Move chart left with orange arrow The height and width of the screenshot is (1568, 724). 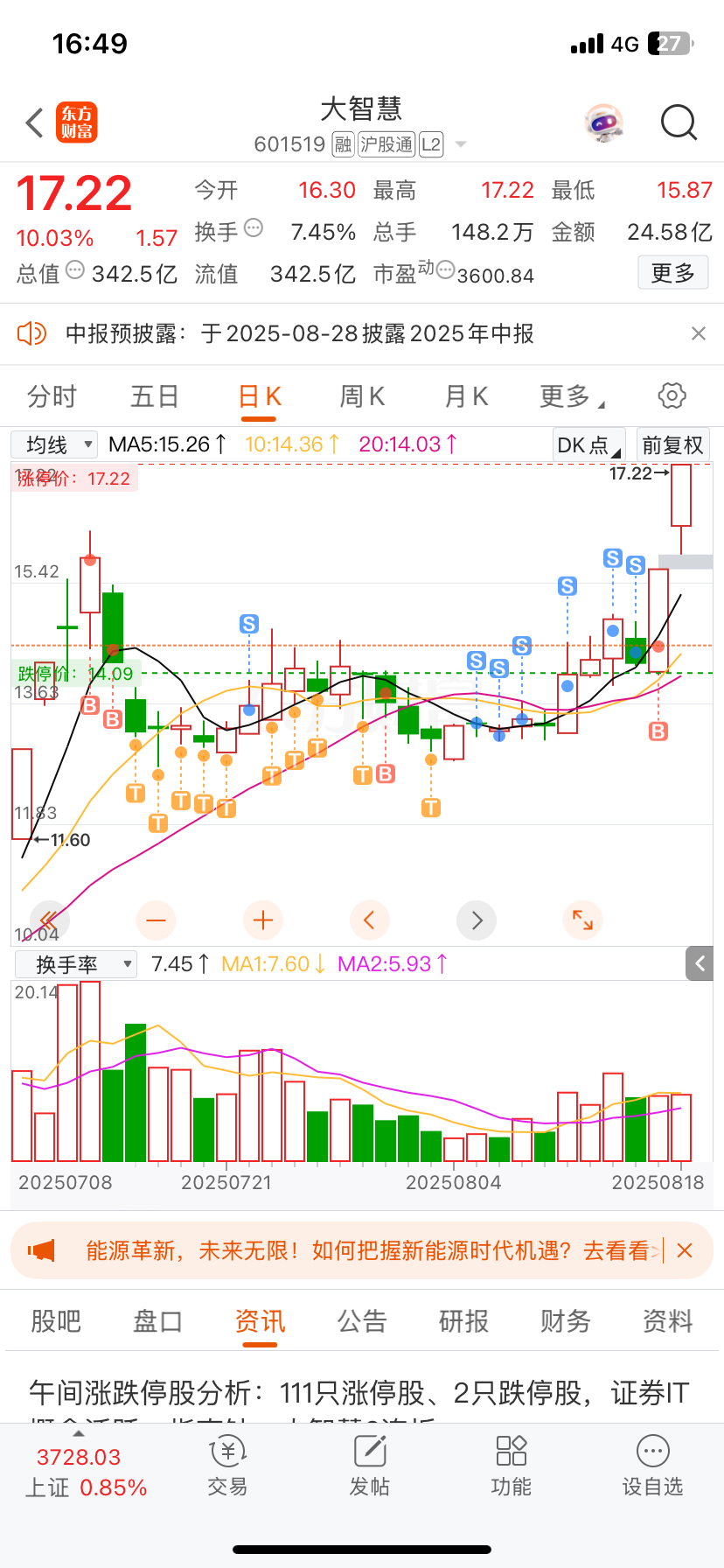click(370, 920)
